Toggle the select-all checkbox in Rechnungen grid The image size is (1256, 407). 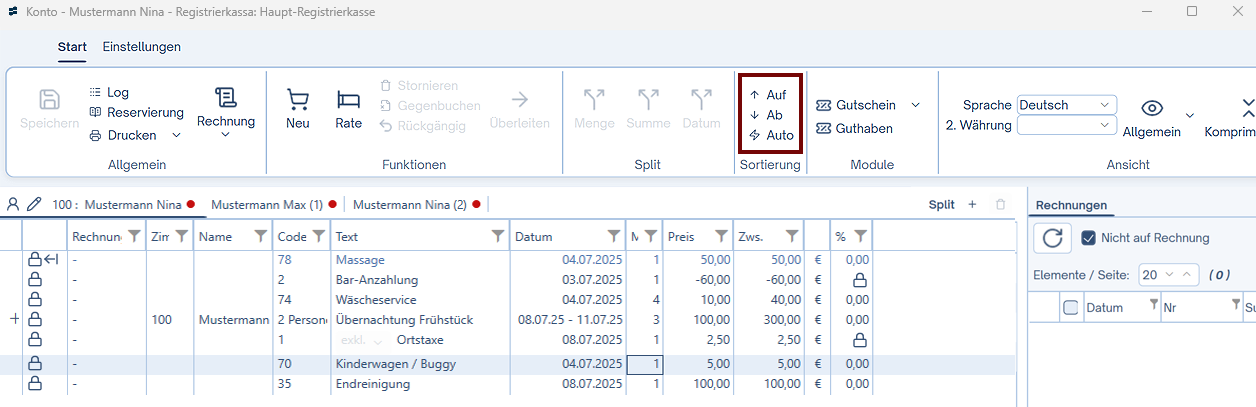tap(1070, 308)
